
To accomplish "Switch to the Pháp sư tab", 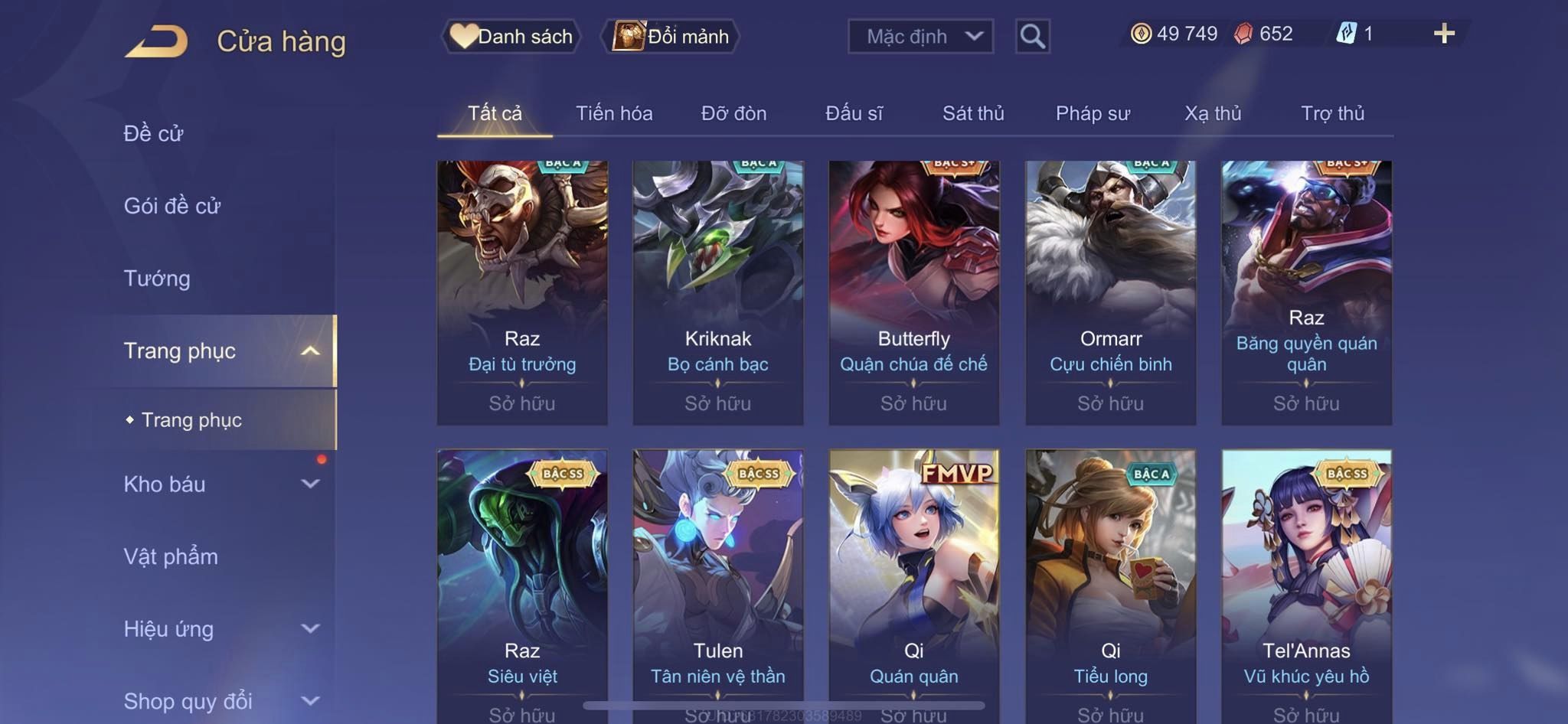I will tap(1093, 113).
